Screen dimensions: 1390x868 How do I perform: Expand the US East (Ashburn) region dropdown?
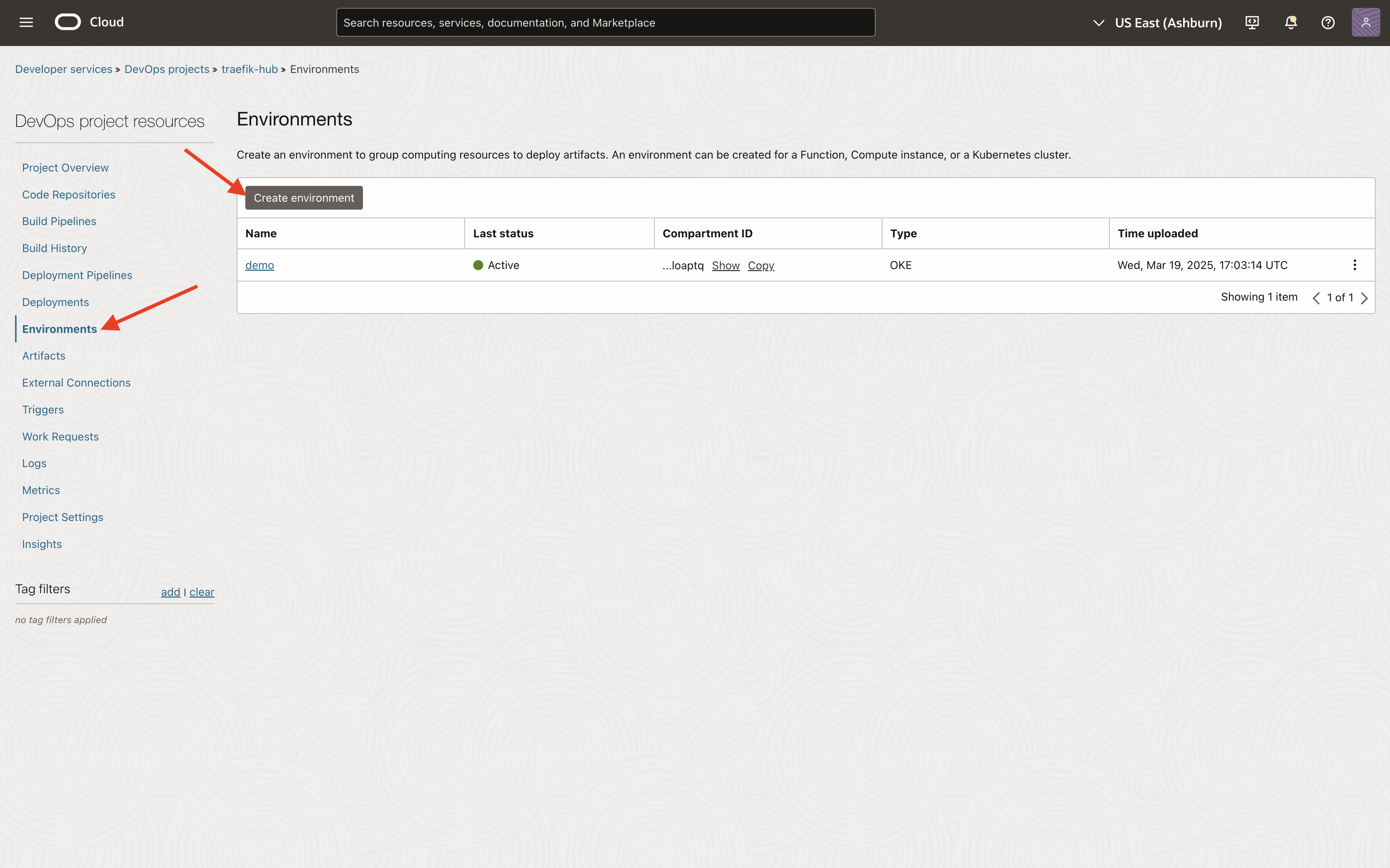coord(1158,22)
